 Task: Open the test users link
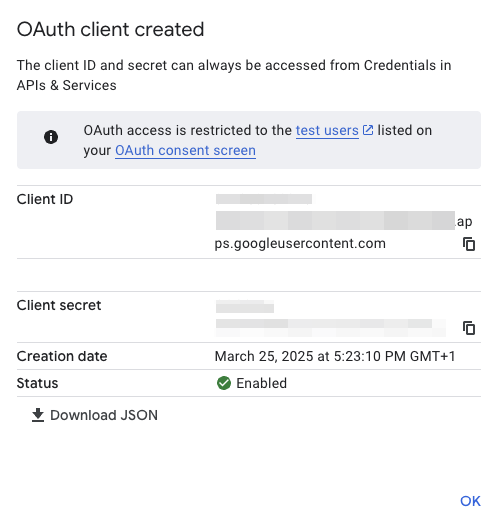[x=327, y=130]
